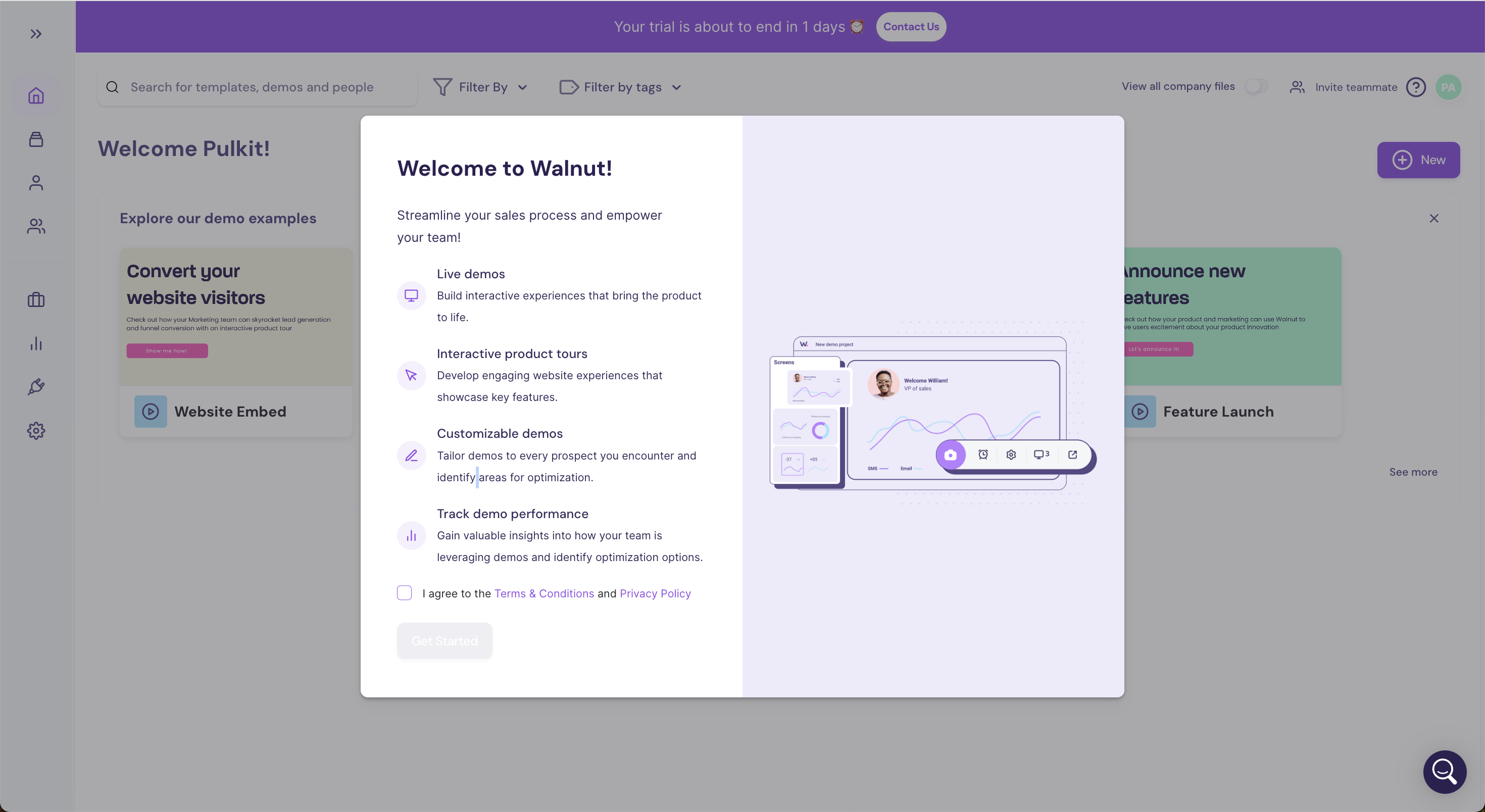Click the play icon beside Website Embed
Image resolution: width=1485 pixels, height=812 pixels.
point(151,412)
